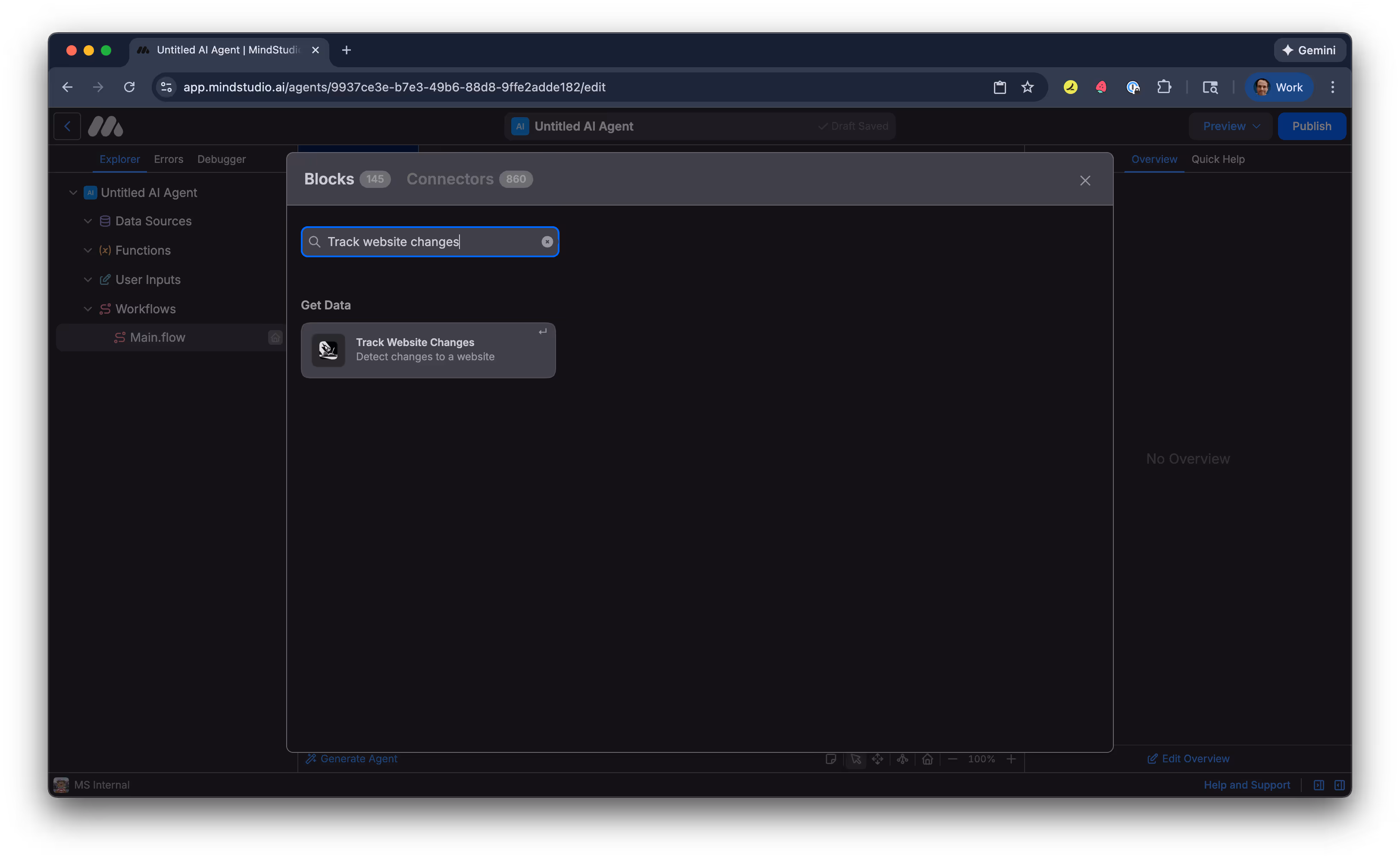Open the Gemini feature in the browser toolbar

pyautogui.click(x=1309, y=50)
